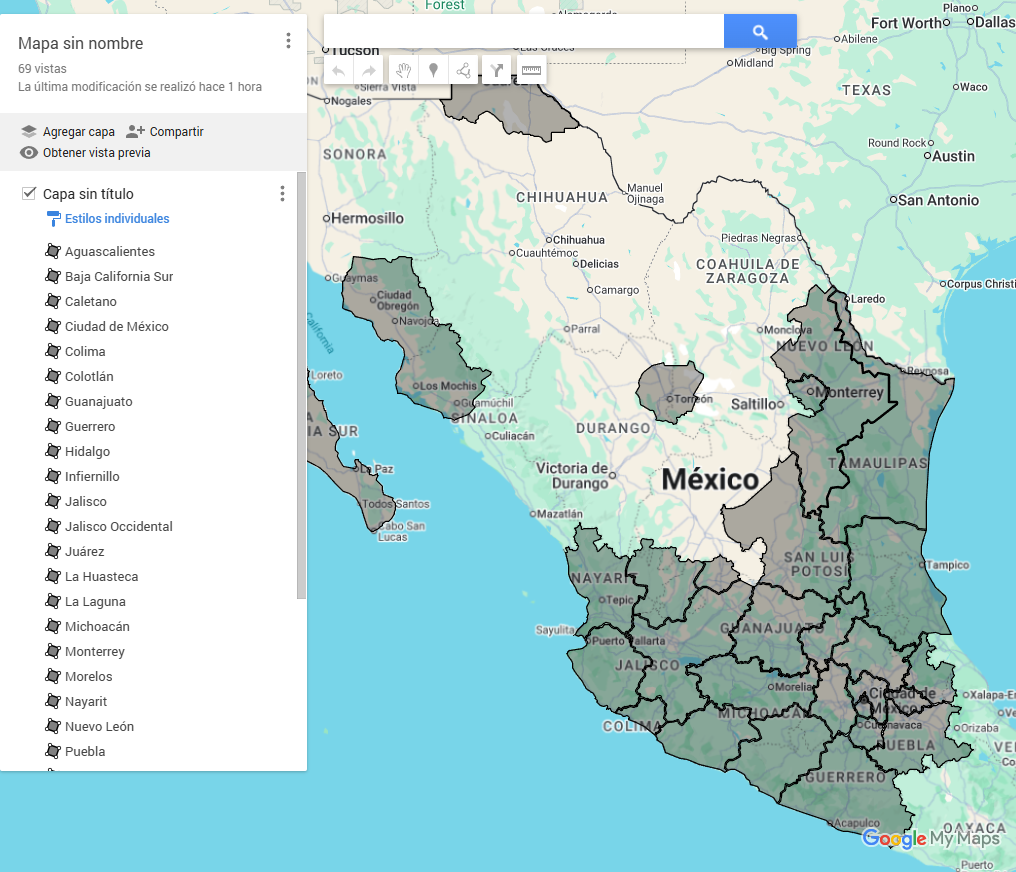Open layer options three-dot menu
Image resolution: width=1016 pixels, height=872 pixels.
pos(282,194)
